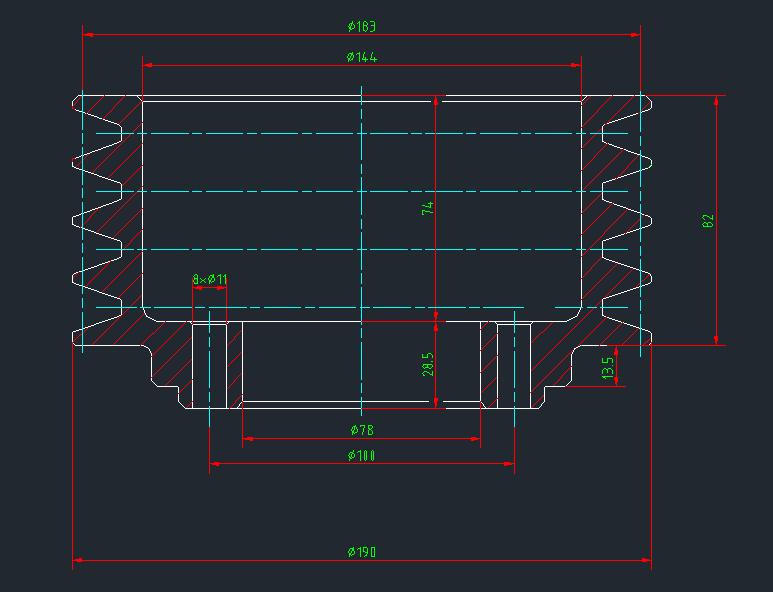Click left arrowhead of ø183 dimension line
Viewport: 773px width, 592px height.
tap(88, 35)
